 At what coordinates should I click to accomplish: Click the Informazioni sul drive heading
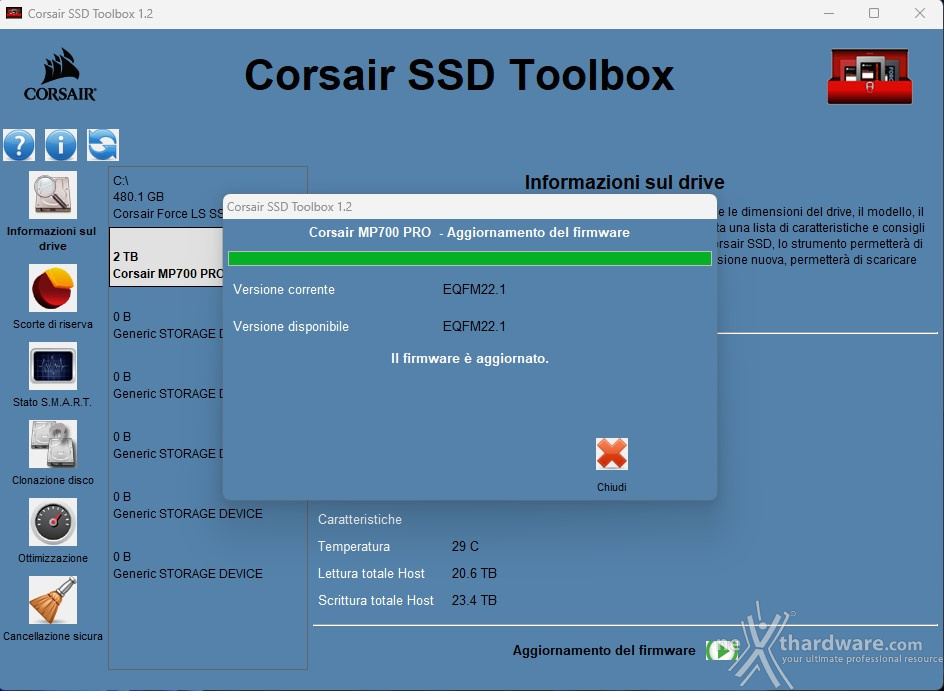pos(624,182)
